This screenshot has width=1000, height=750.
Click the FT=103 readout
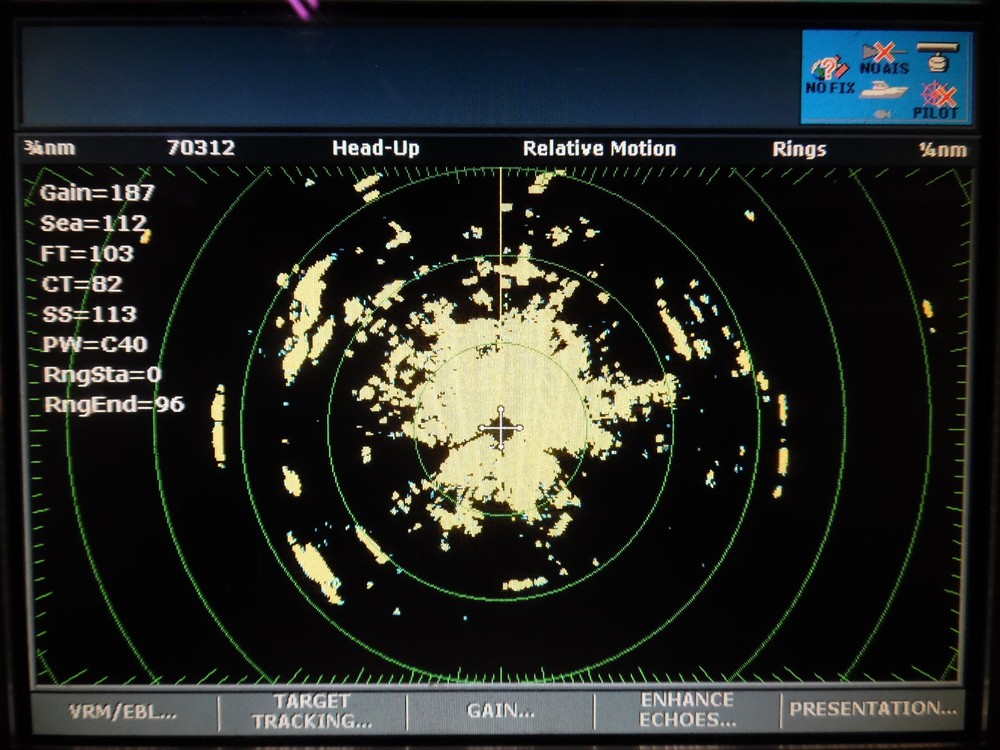(87, 254)
